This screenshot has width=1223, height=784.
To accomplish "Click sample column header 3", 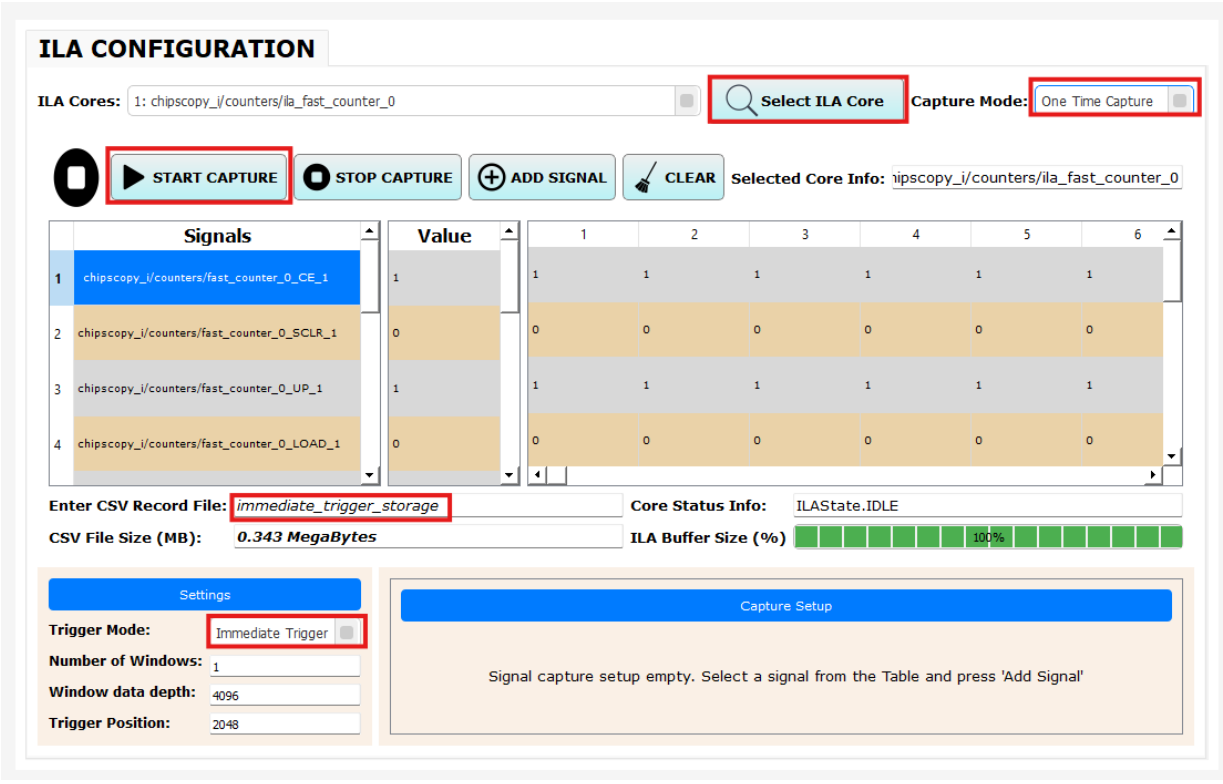I will click(x=805, y=235).
